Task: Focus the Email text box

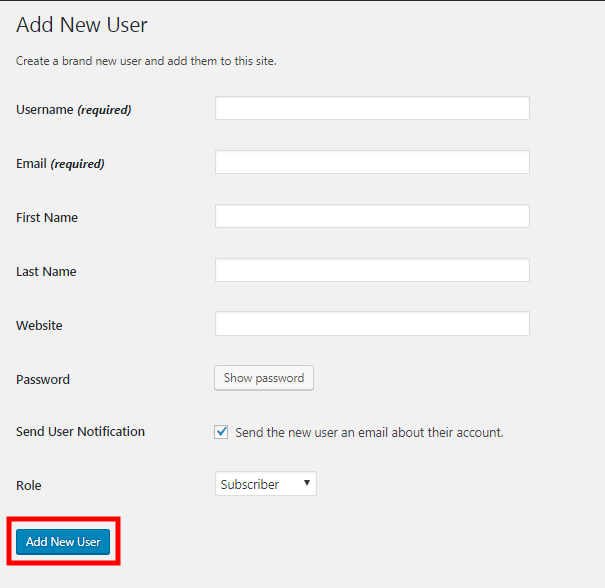Action: tap(371, 162)
